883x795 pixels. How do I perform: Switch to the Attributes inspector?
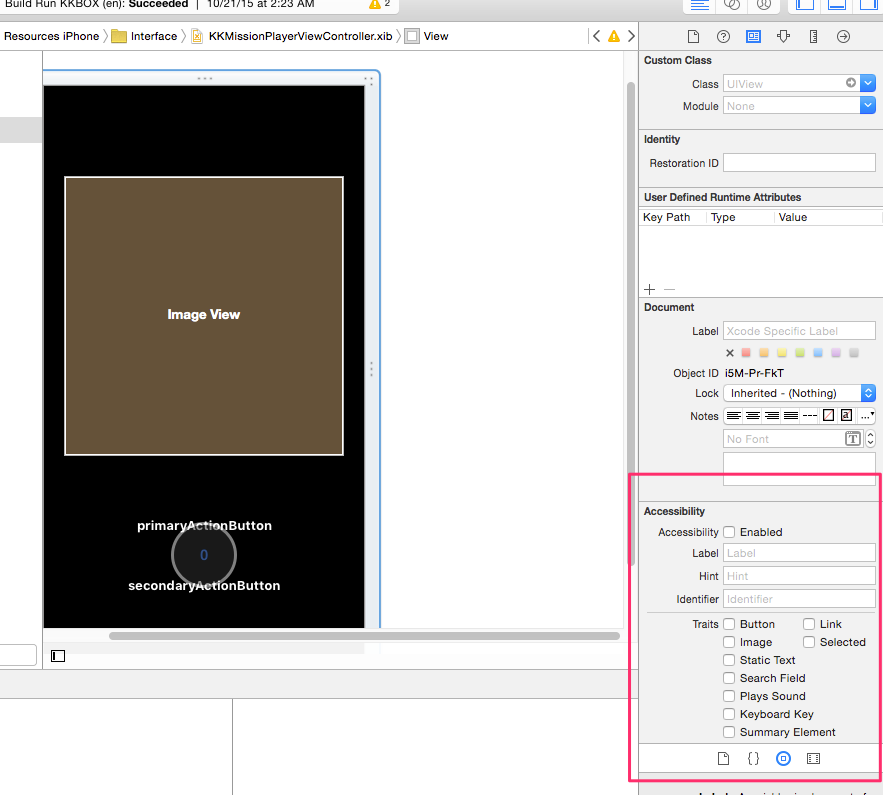point(783,36)
